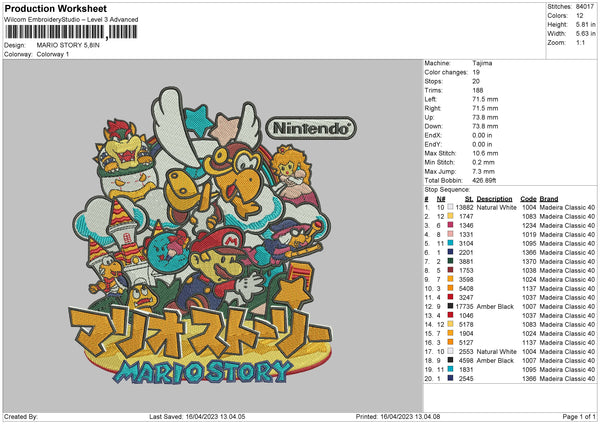Click the stitches value 84017
The width and height of the screenshot is (600, 424).
pyautogui.click(x=585, y=7)
